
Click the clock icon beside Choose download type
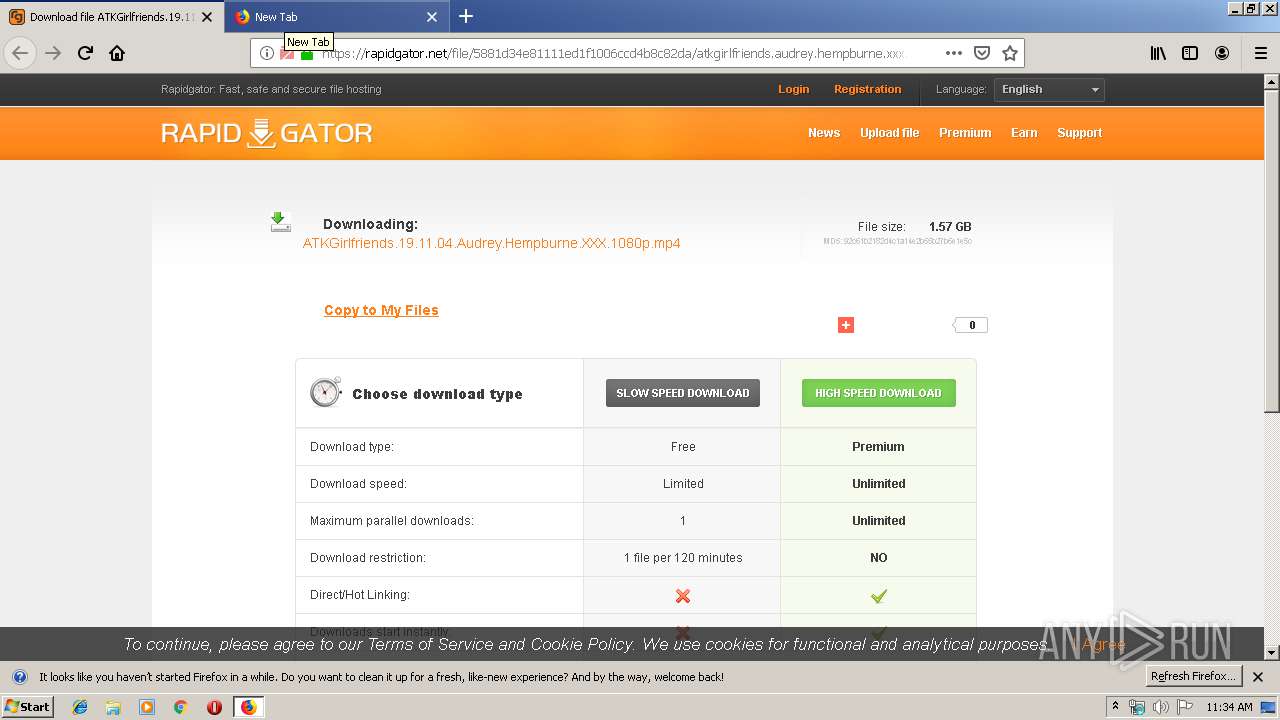click(x=326, y=392)
